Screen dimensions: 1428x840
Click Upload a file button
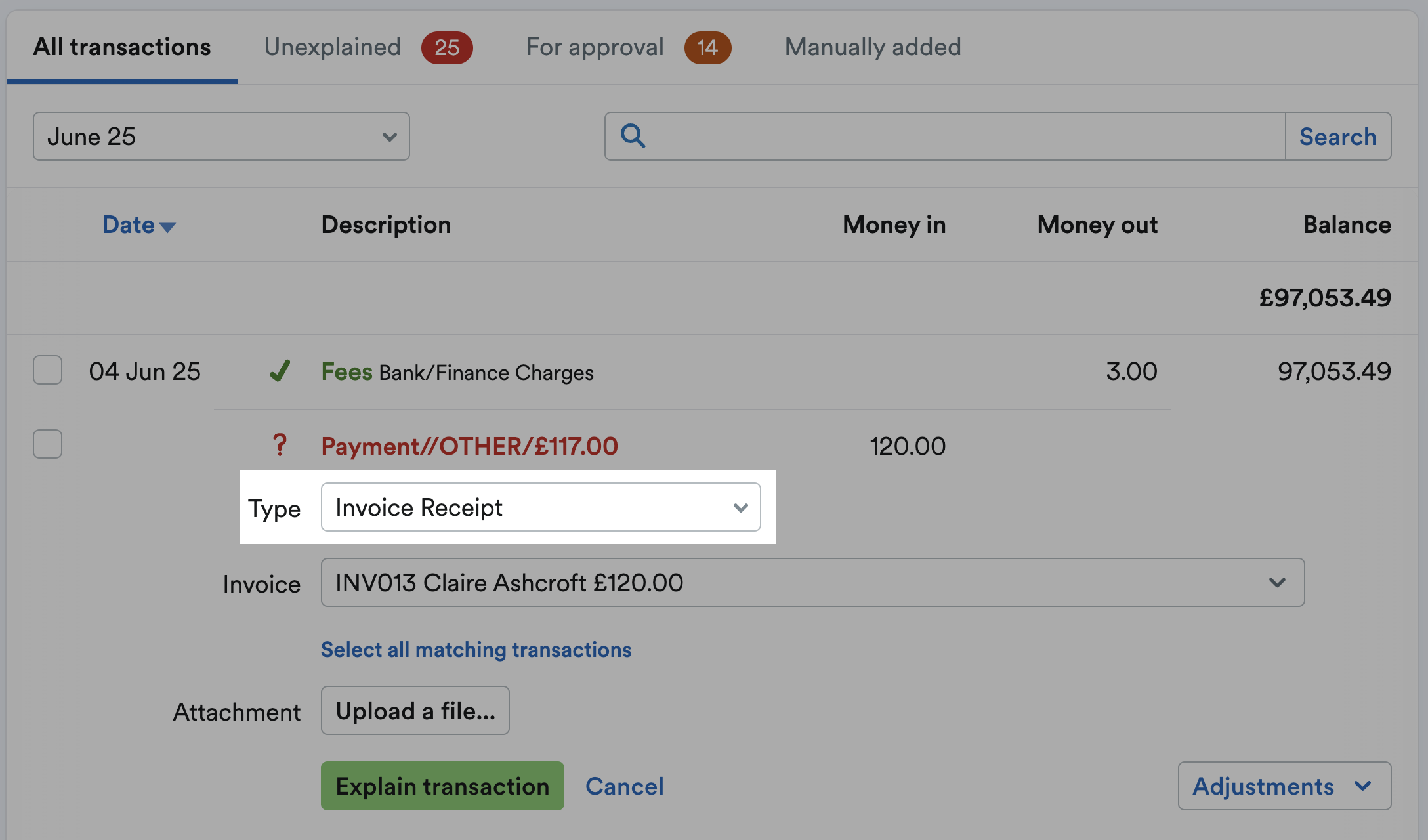(x=415, y=711)
